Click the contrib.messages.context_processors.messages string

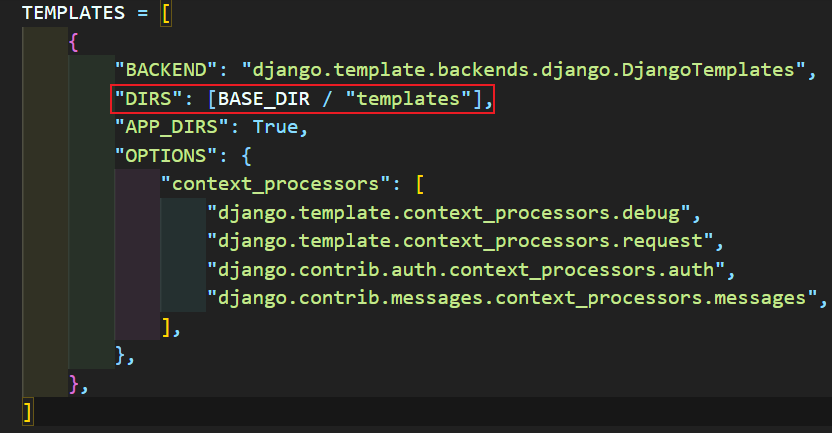click(x=512, y=298)
